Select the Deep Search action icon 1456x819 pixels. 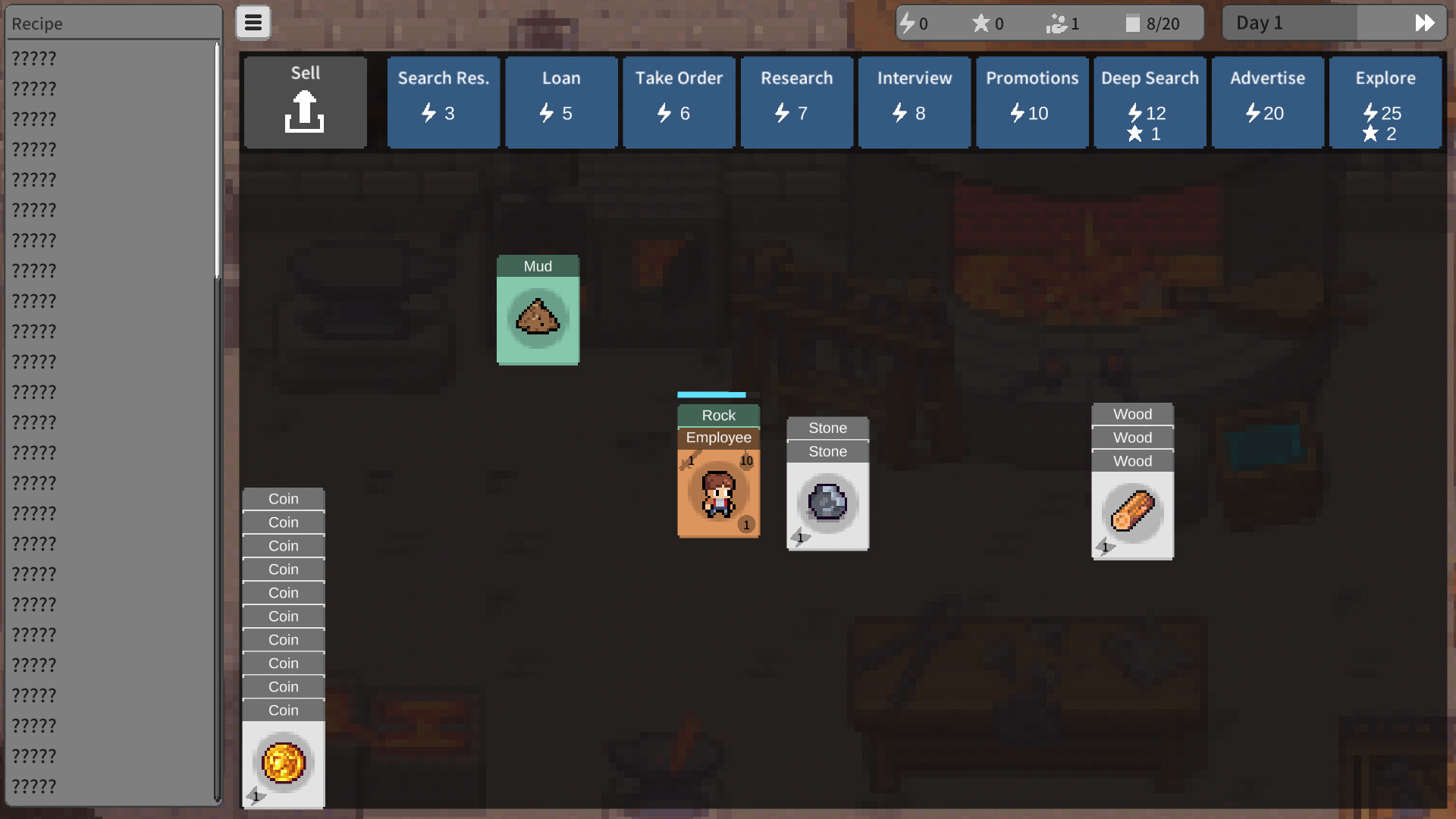[x=1150, y=100]
